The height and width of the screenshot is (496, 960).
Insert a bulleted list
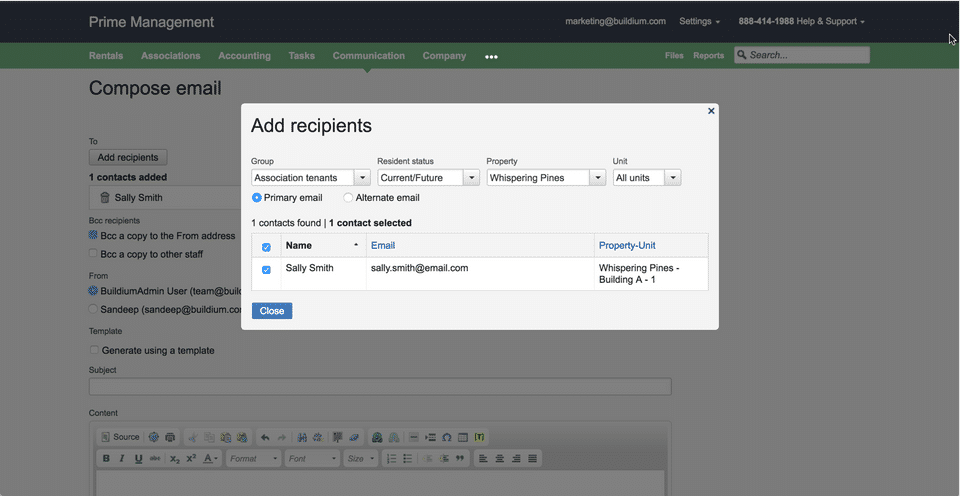point(408,459)
